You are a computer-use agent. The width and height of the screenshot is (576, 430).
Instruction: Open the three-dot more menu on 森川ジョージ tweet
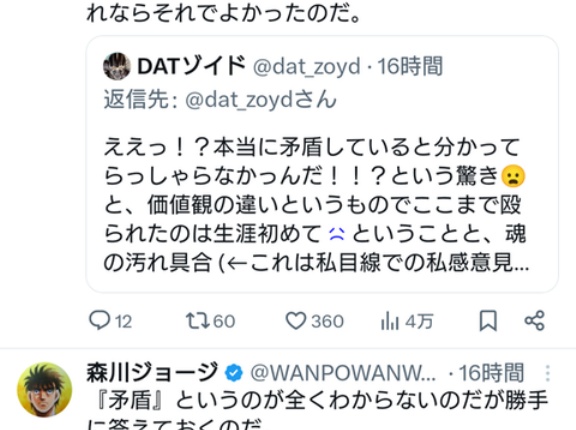pyautogui.click(x=548, y=373)
